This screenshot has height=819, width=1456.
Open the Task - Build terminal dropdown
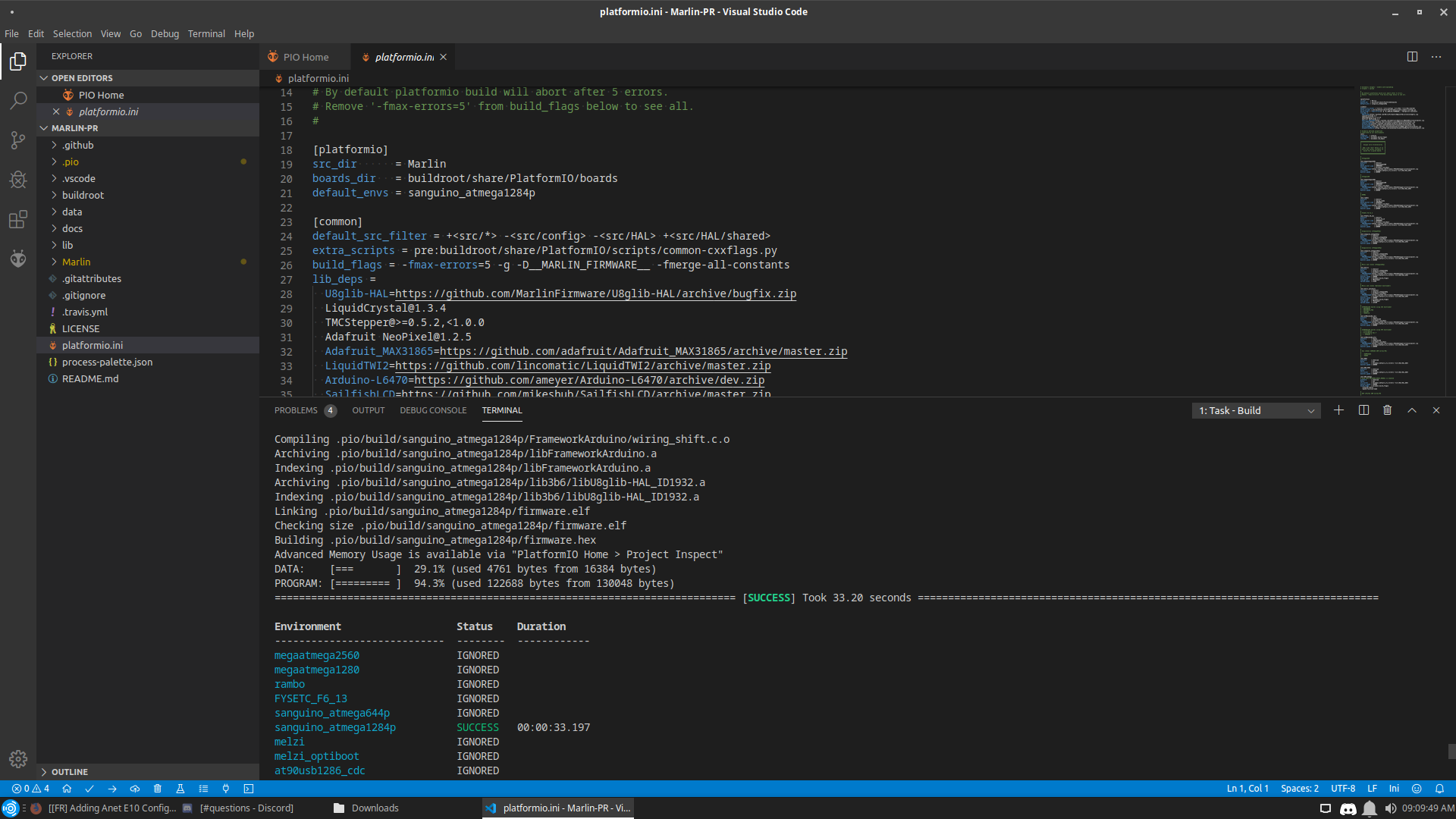pos(1256,410)
